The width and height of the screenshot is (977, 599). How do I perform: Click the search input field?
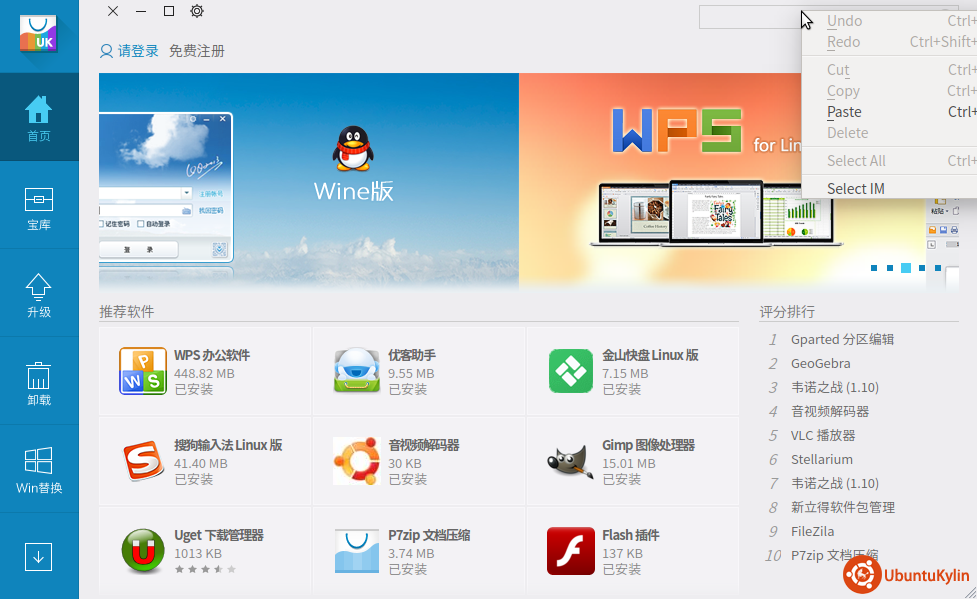(x=748, y=17)
